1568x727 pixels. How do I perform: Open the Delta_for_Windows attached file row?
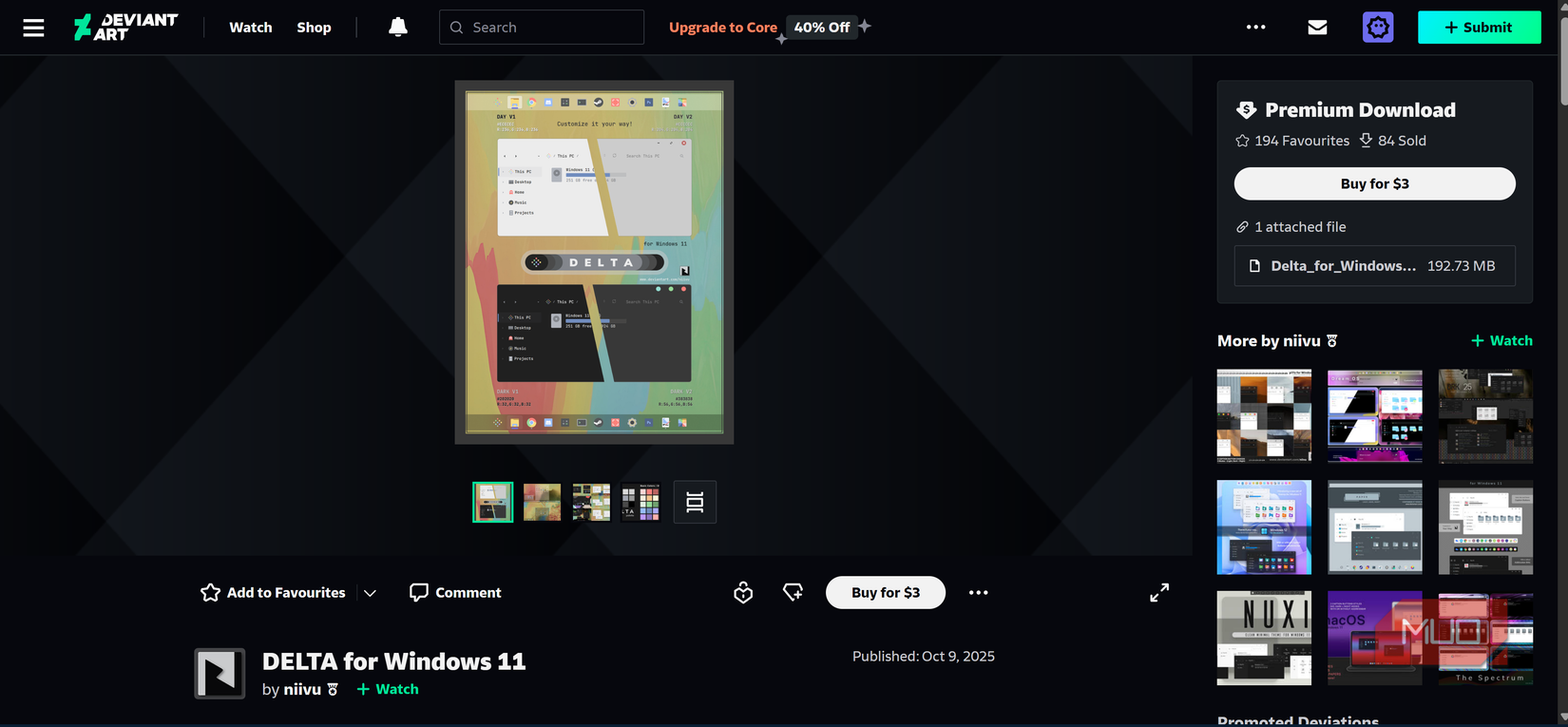(x=1375, y=266)
